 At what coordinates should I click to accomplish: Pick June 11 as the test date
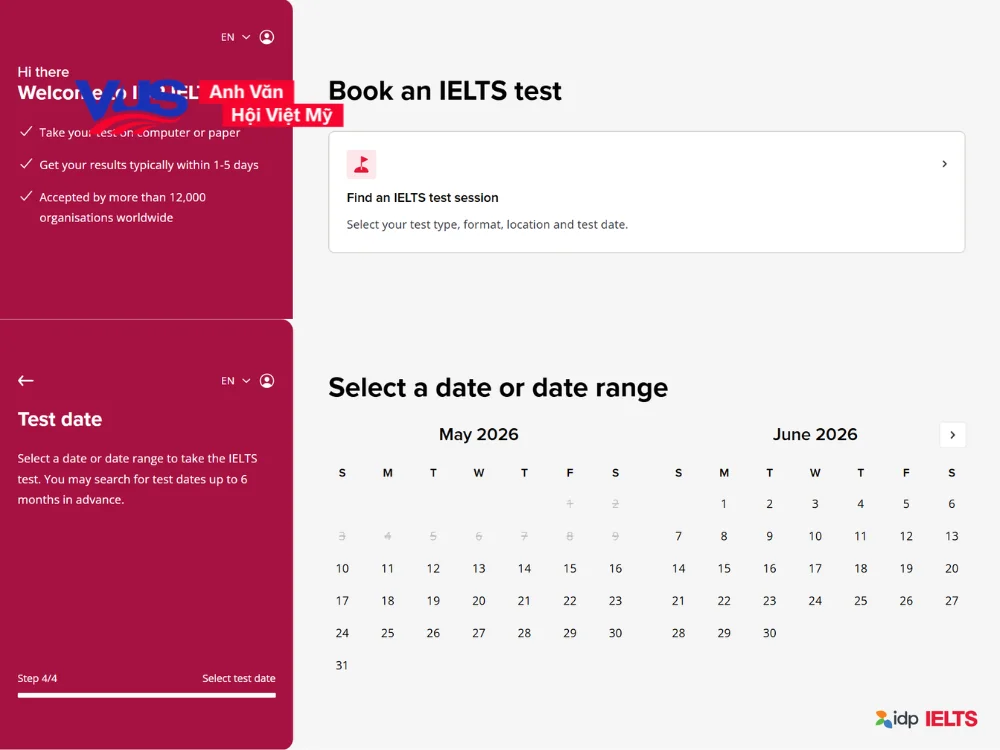pos(861,536)
